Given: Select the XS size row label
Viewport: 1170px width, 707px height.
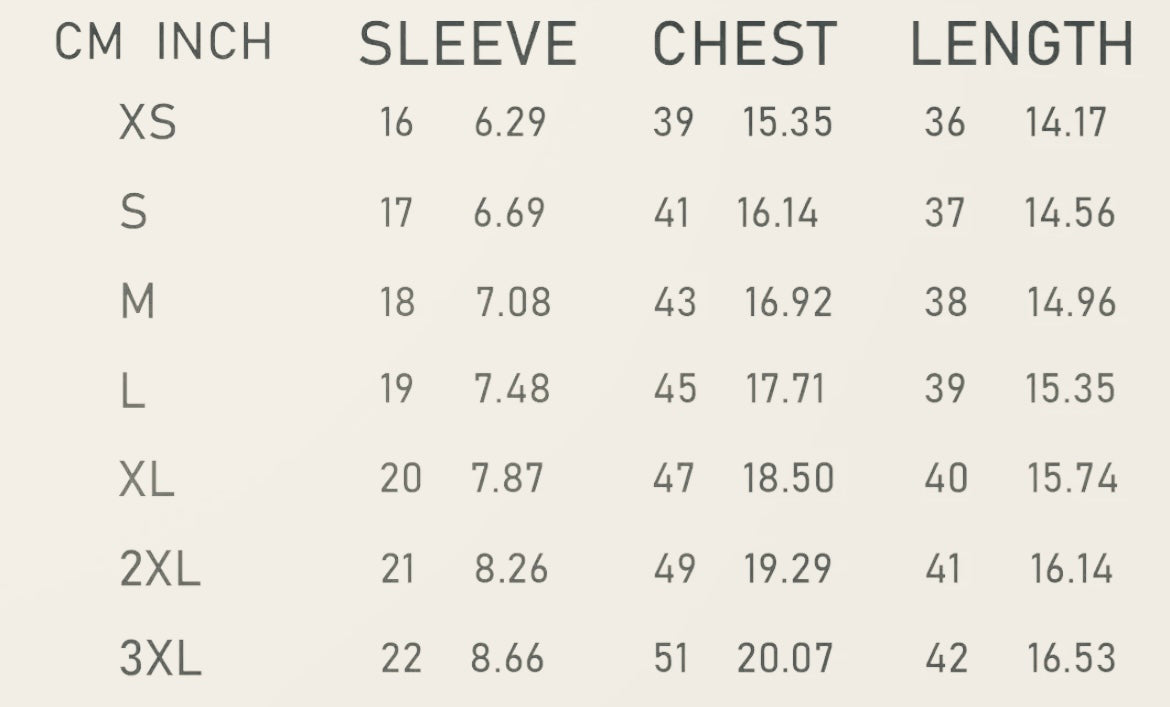Looking at the screenshot, I should pos(148,124).
